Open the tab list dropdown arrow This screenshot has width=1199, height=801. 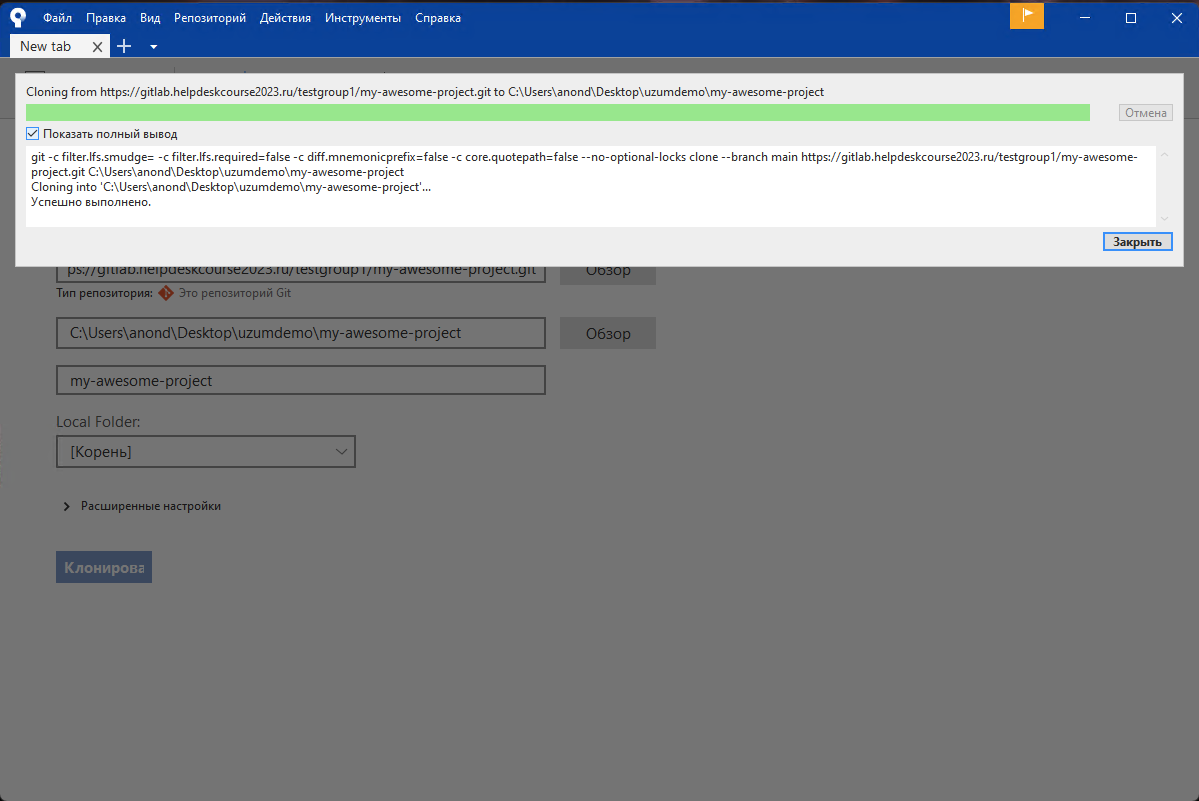click(153, 46)
